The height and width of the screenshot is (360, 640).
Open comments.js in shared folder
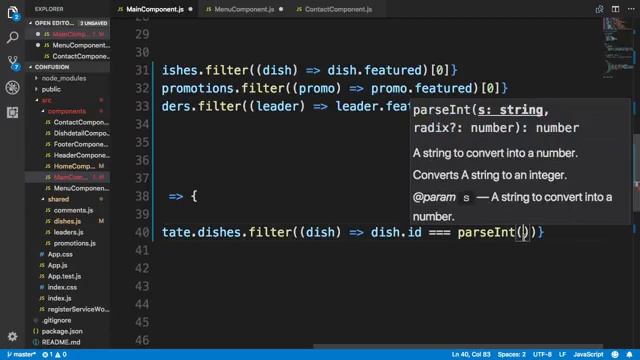[x=68, y=210]
